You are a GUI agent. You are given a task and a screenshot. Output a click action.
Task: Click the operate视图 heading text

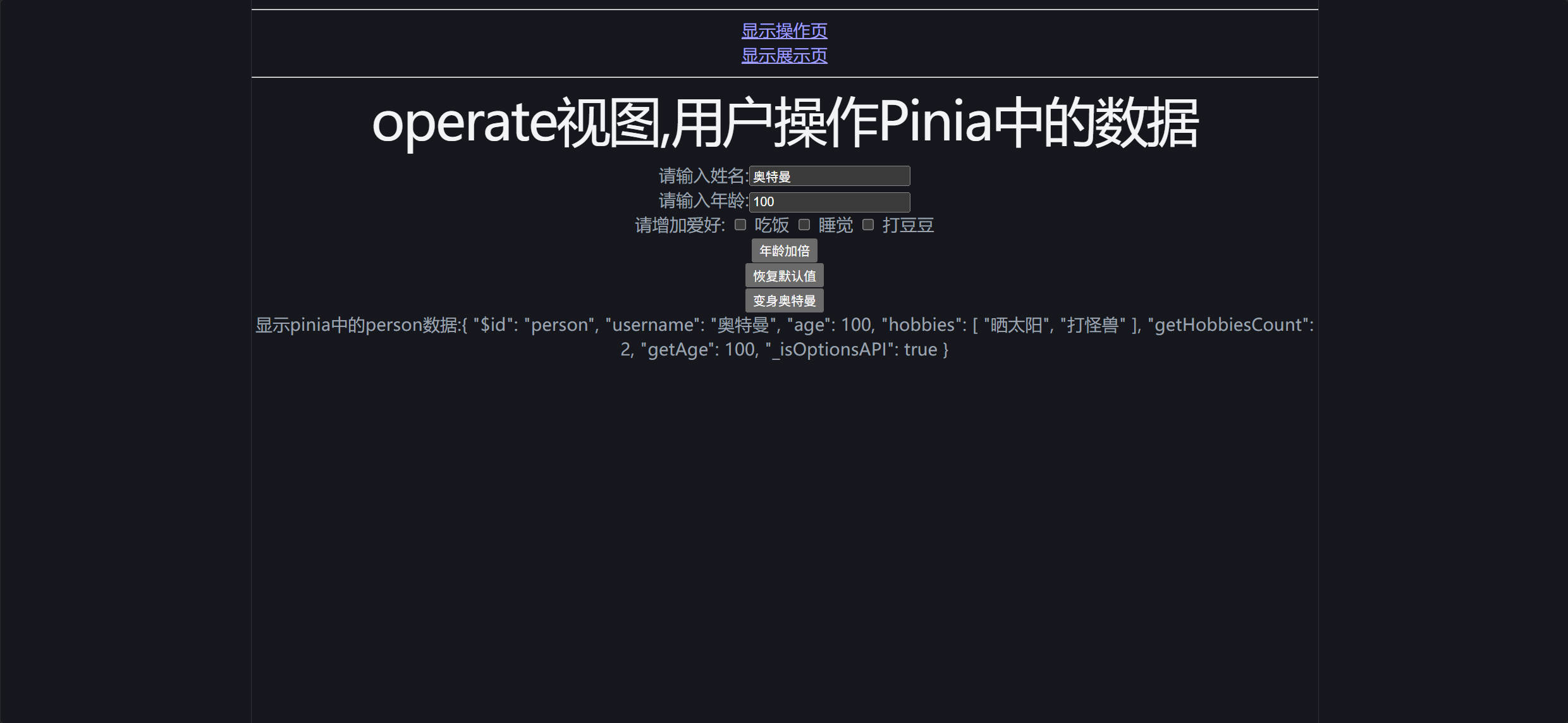(785, 122)
